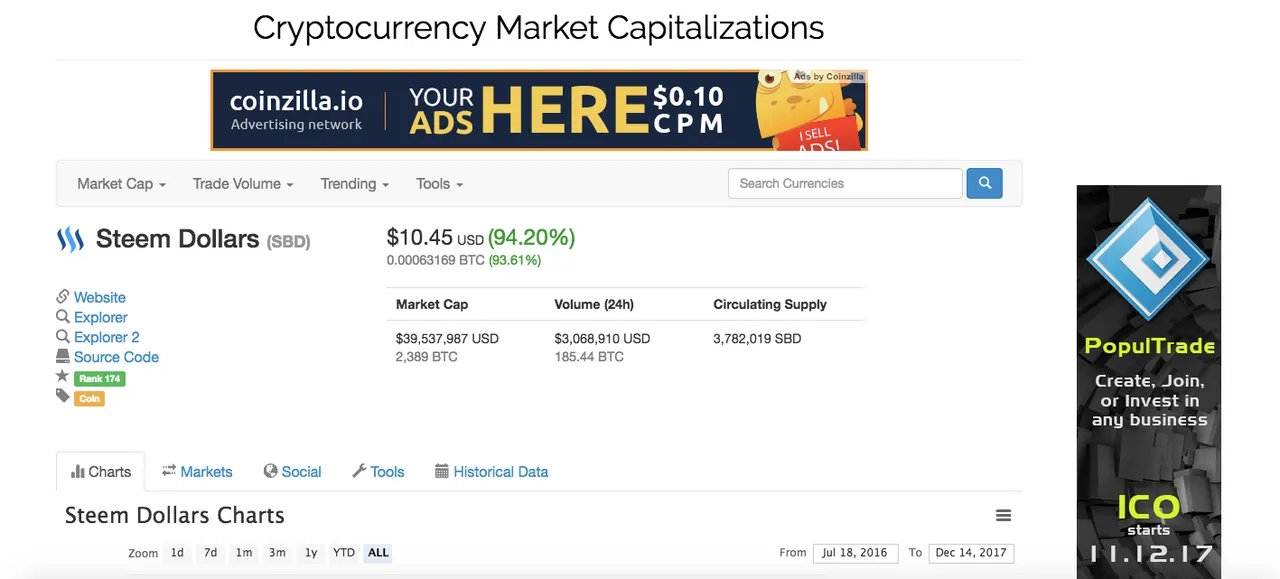Click the star icon beside Rank 174
Viewport: 1280px width, 579px height.
(62, 377)
